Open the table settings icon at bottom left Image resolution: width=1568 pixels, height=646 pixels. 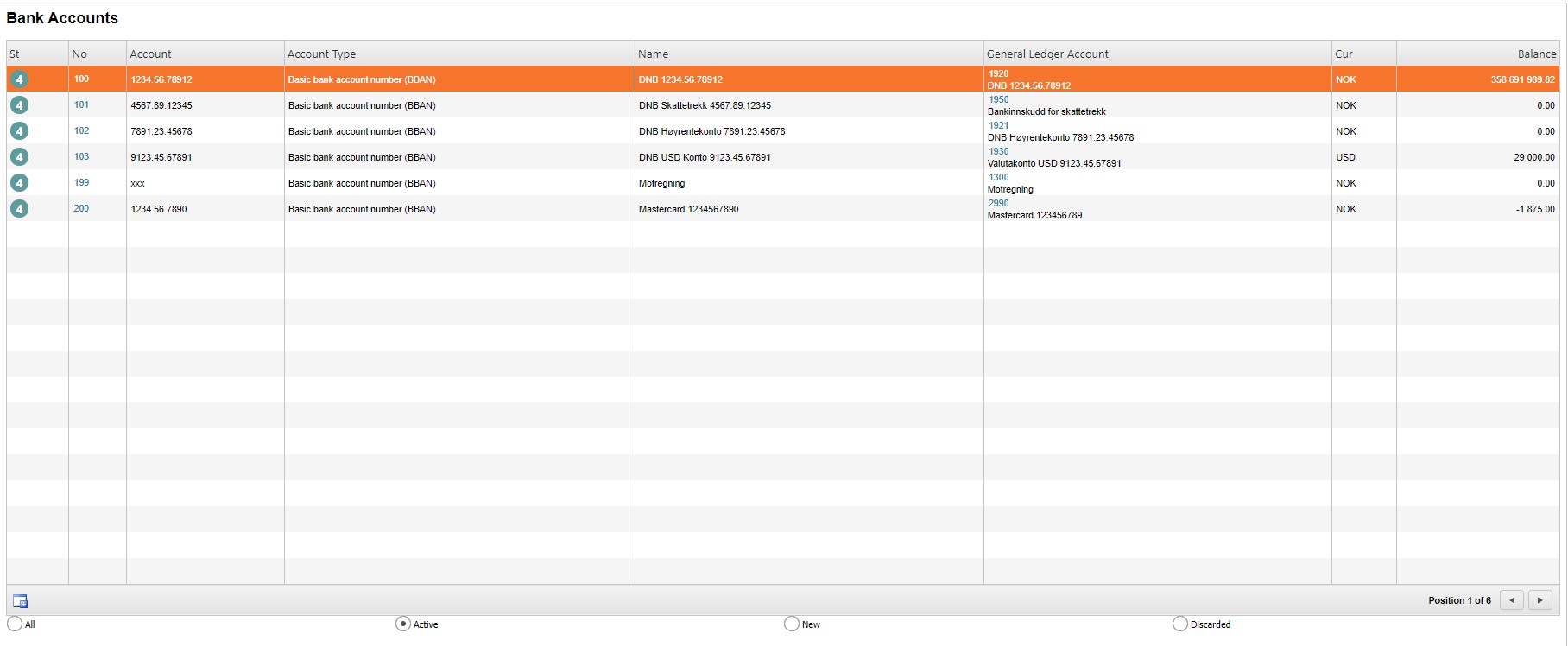click(20, 601)
